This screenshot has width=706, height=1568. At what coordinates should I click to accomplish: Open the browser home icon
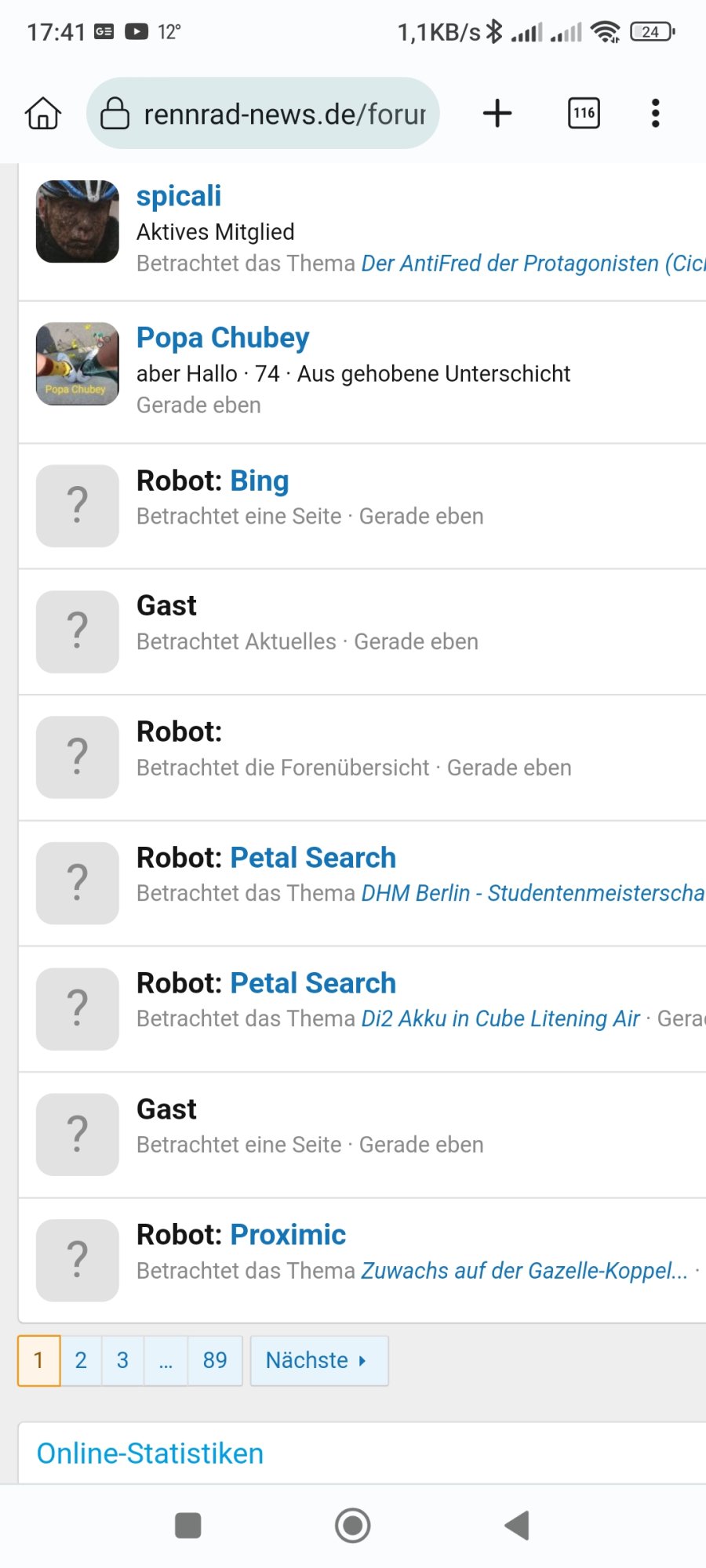43,113
